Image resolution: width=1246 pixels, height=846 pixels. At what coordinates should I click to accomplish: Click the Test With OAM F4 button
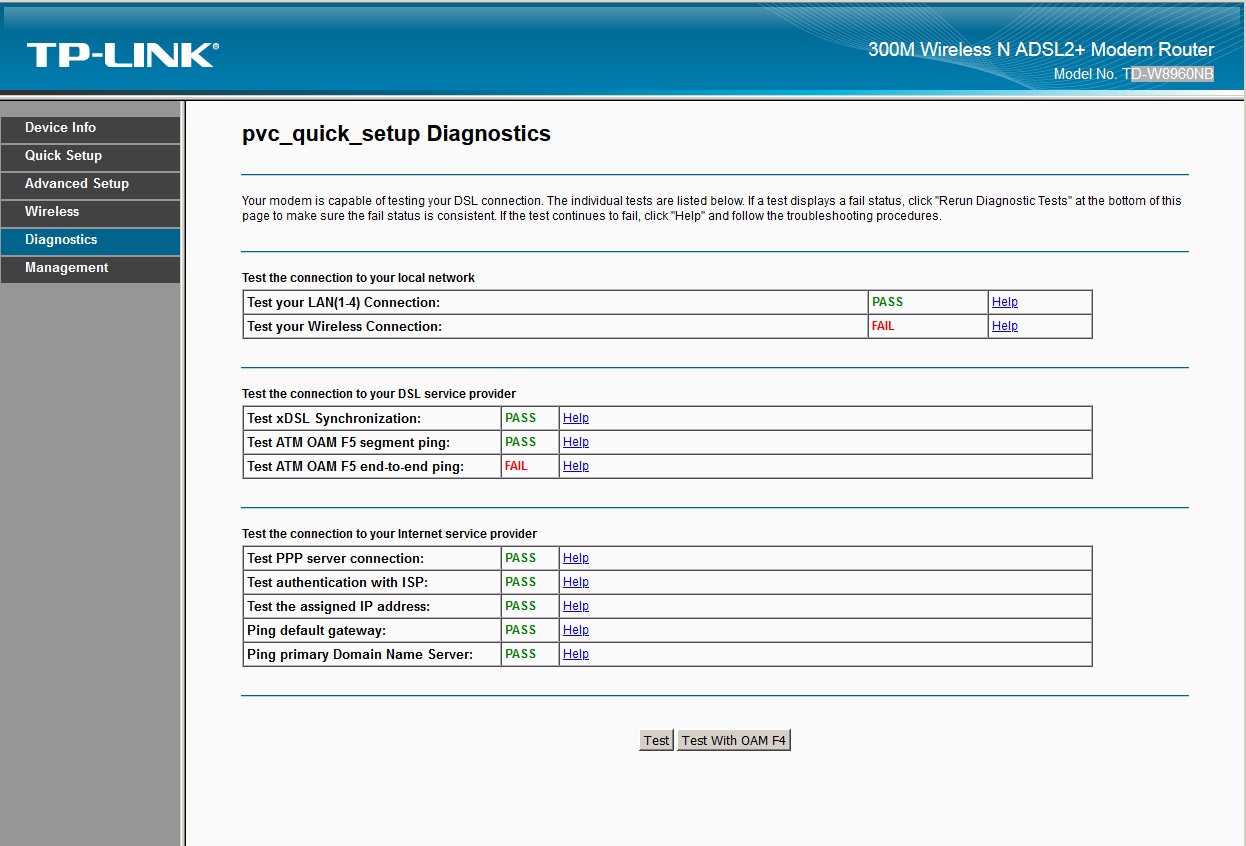[x=734, y=740]
